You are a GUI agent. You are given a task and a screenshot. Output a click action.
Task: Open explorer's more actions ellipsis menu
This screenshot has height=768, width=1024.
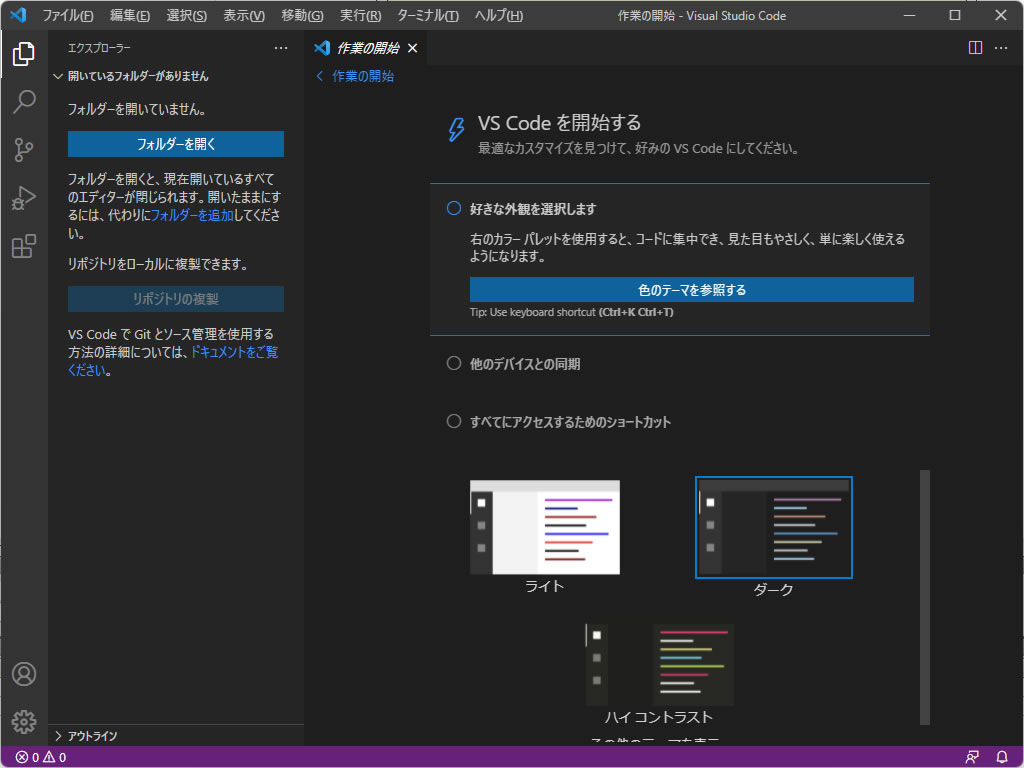(281, 48)
